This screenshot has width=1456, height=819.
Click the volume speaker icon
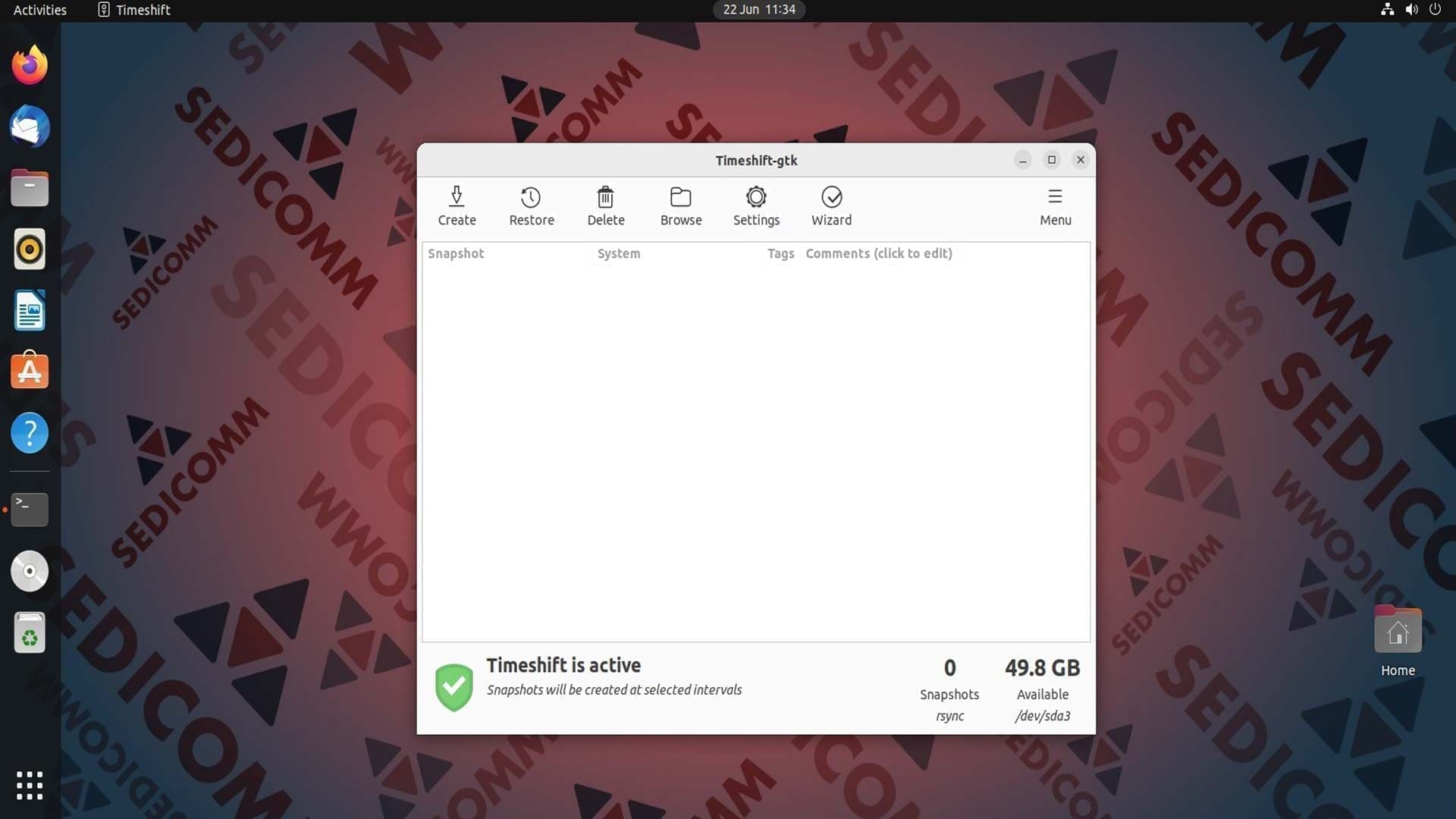1411,10
